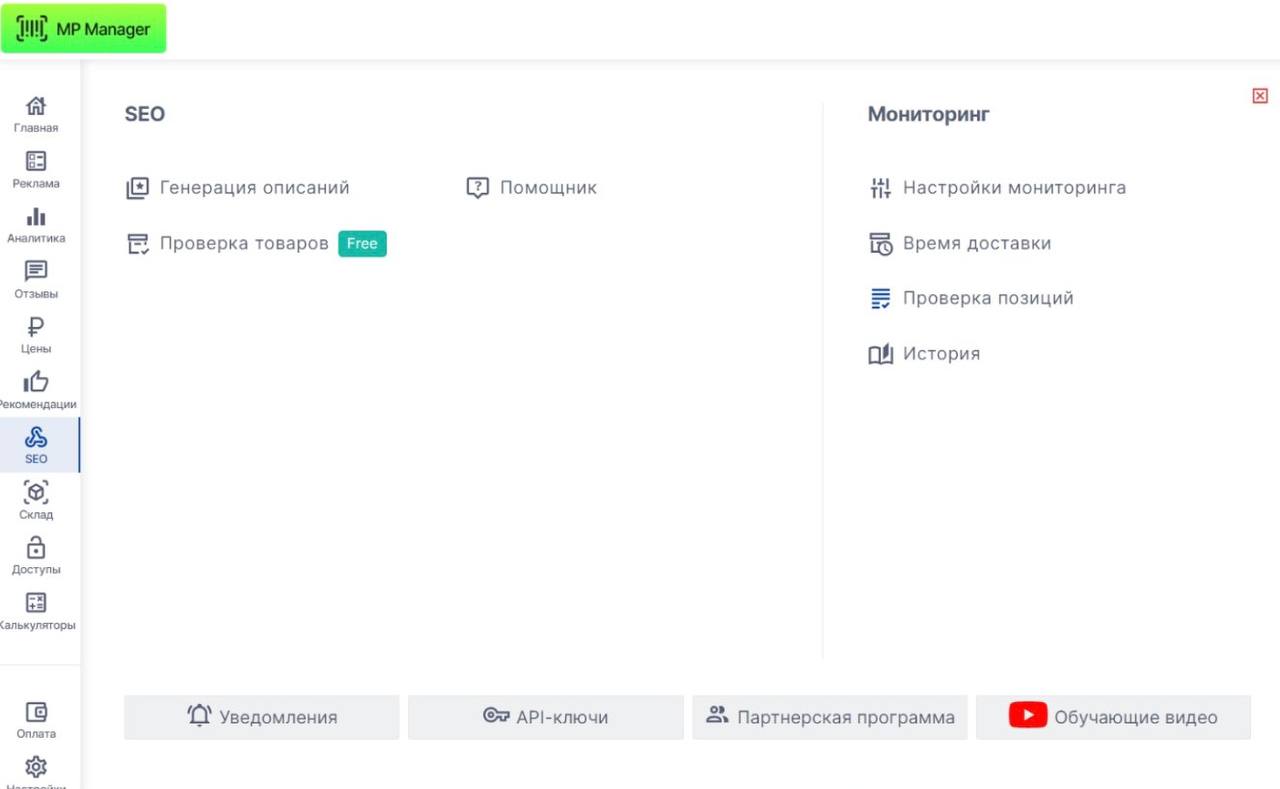Open Рекомендации thumbs-up icon
The height and width of the screenshot is (789, 1280).
[x=36, y=383]
